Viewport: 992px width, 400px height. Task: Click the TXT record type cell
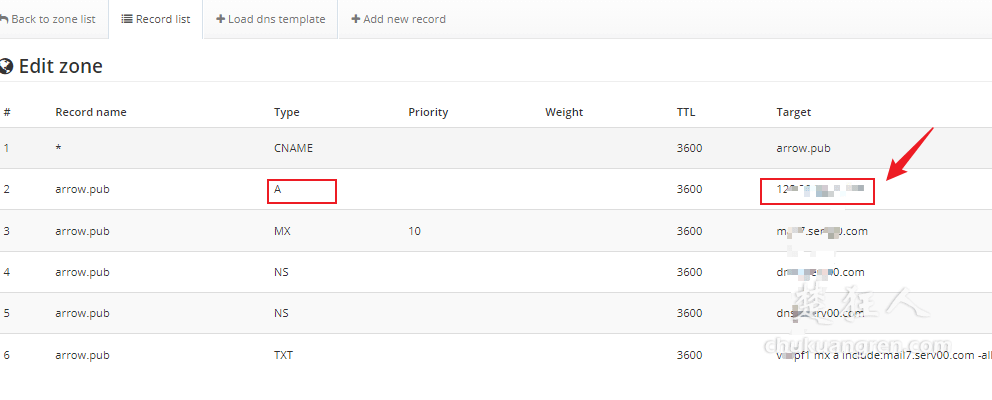(284, 355)
